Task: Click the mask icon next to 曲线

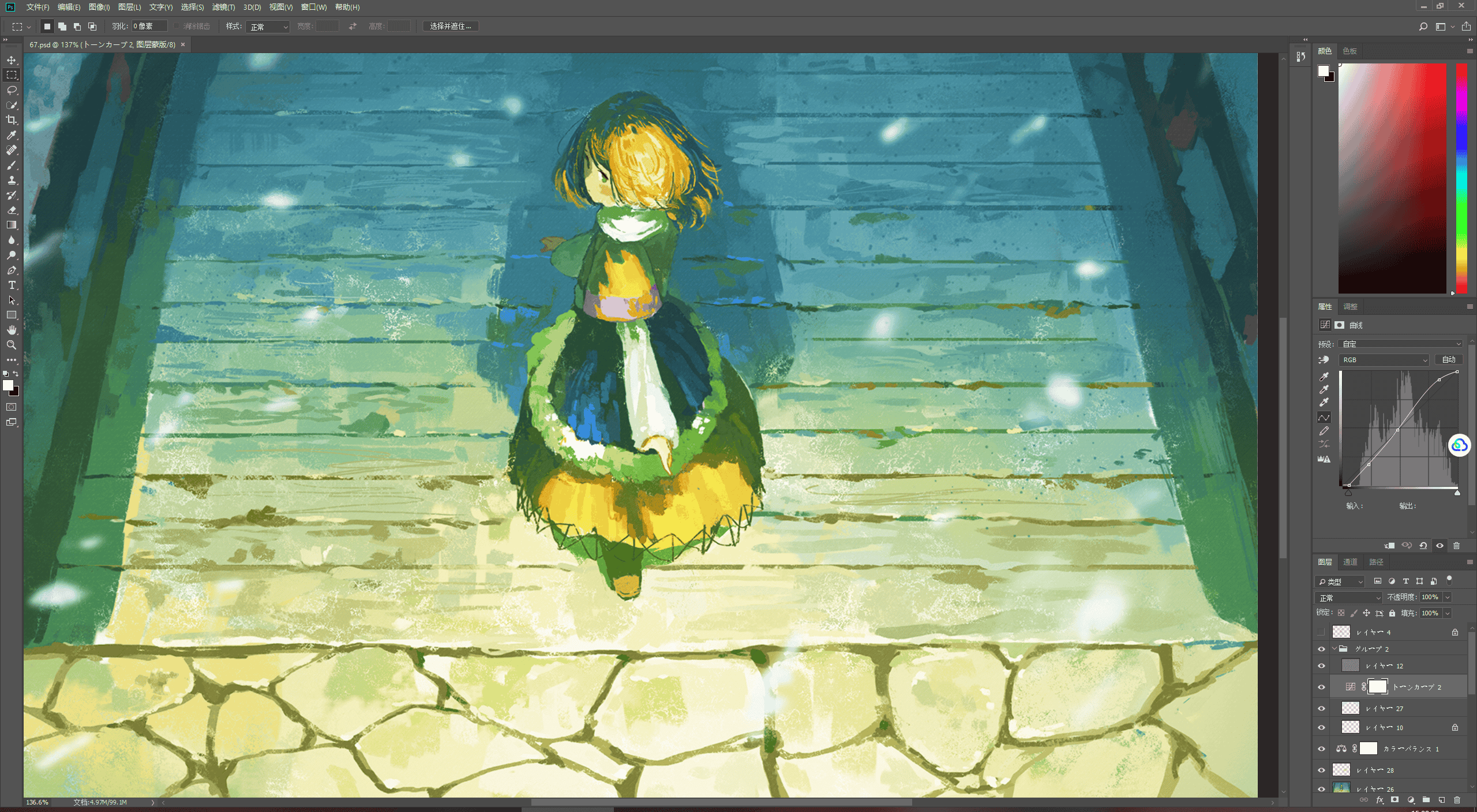Action: [x=1339, y=325]
